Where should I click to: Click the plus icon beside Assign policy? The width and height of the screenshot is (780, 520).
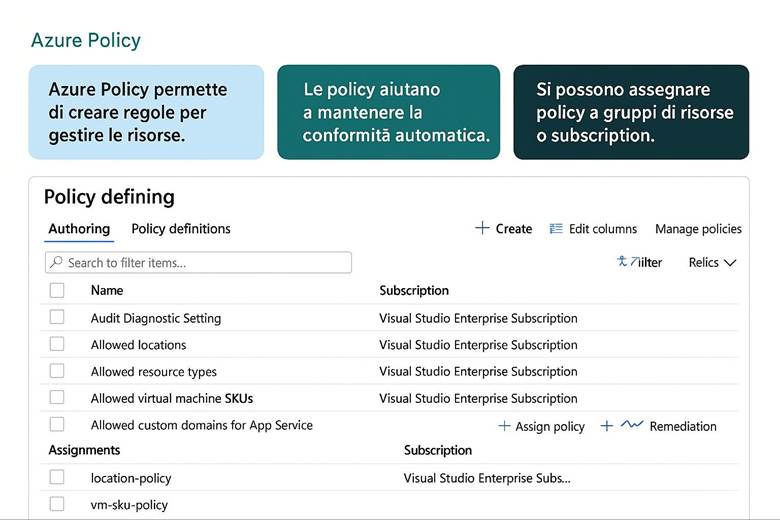pos(504,426)
